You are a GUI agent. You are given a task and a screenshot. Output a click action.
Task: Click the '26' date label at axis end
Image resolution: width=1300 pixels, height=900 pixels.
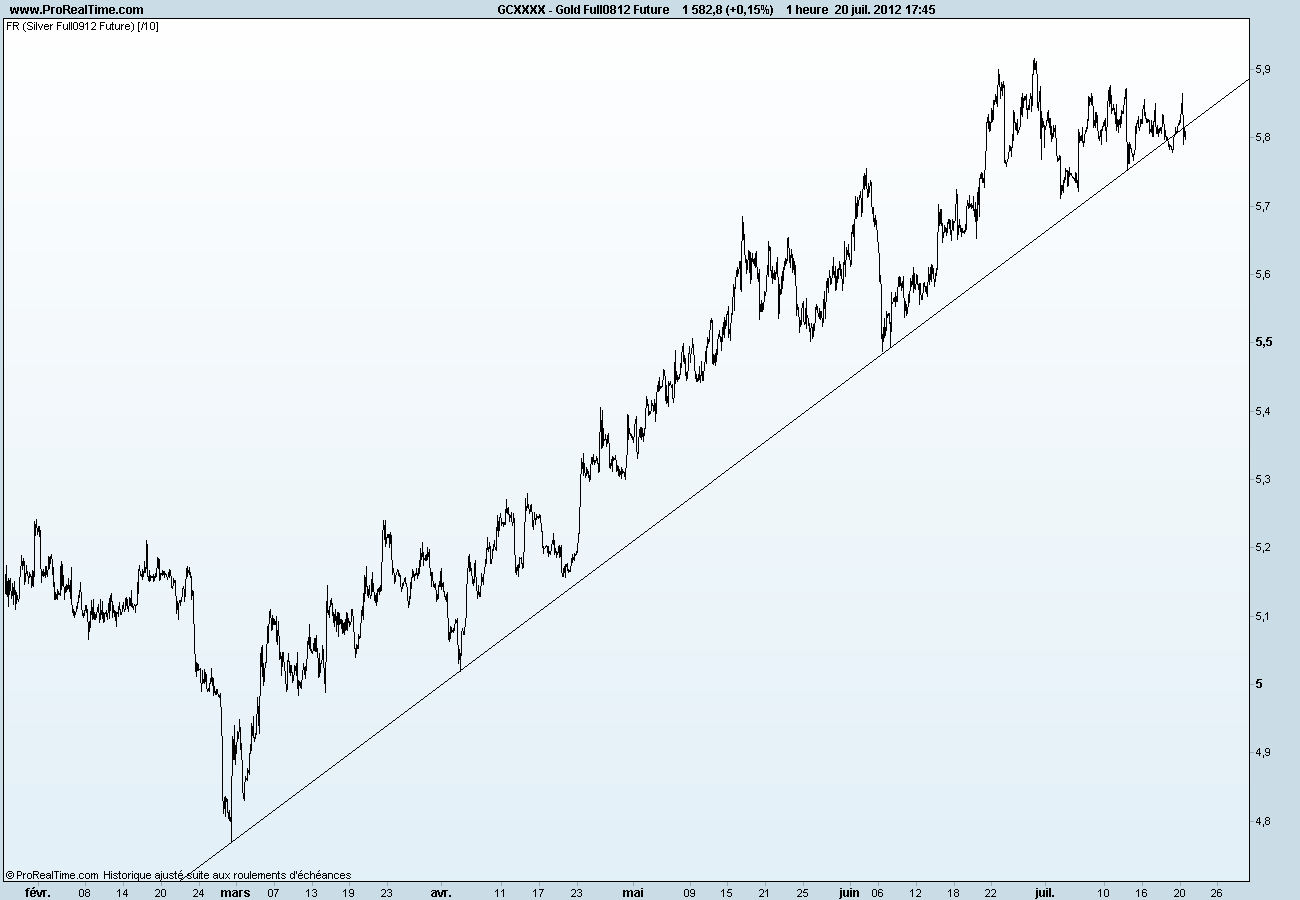coord(1216,891)
